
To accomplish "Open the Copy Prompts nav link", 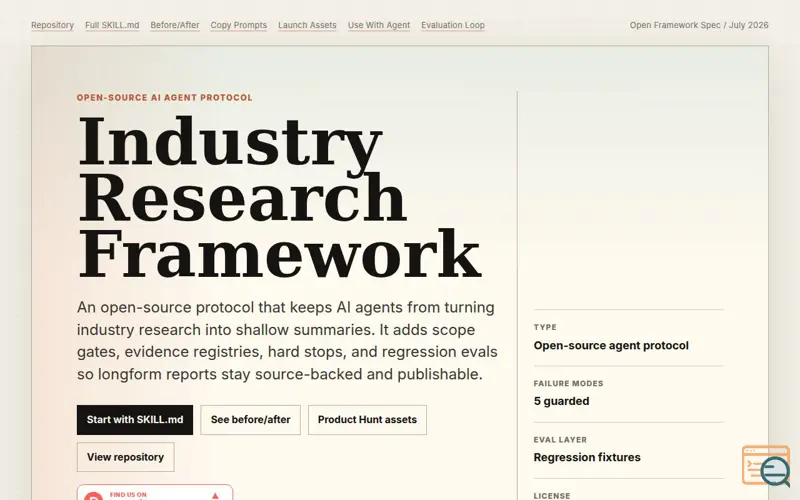I will (x=239, y=25).
